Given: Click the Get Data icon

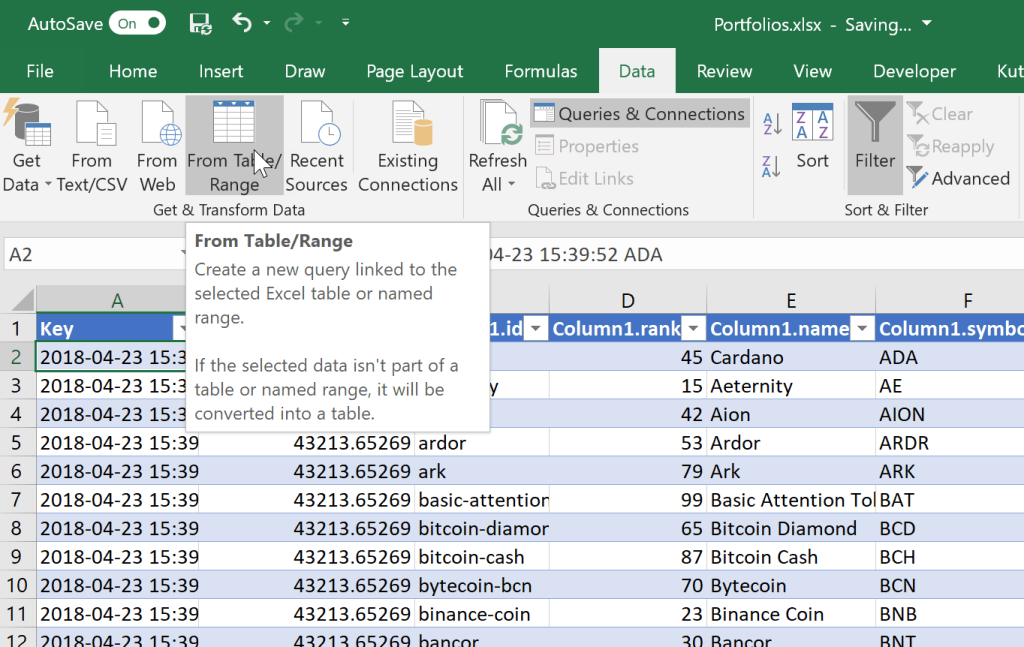Looking at the screenshot, I should 26,124.
